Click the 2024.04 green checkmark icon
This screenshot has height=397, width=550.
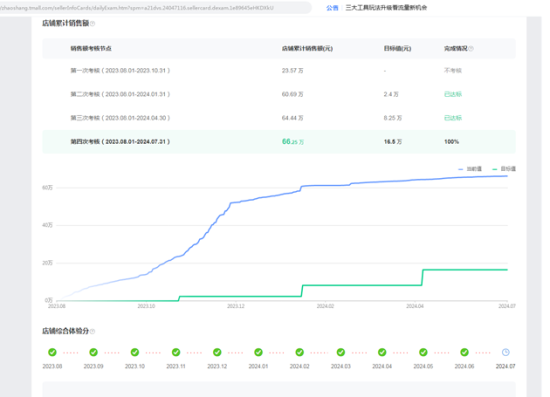(382, 352)
